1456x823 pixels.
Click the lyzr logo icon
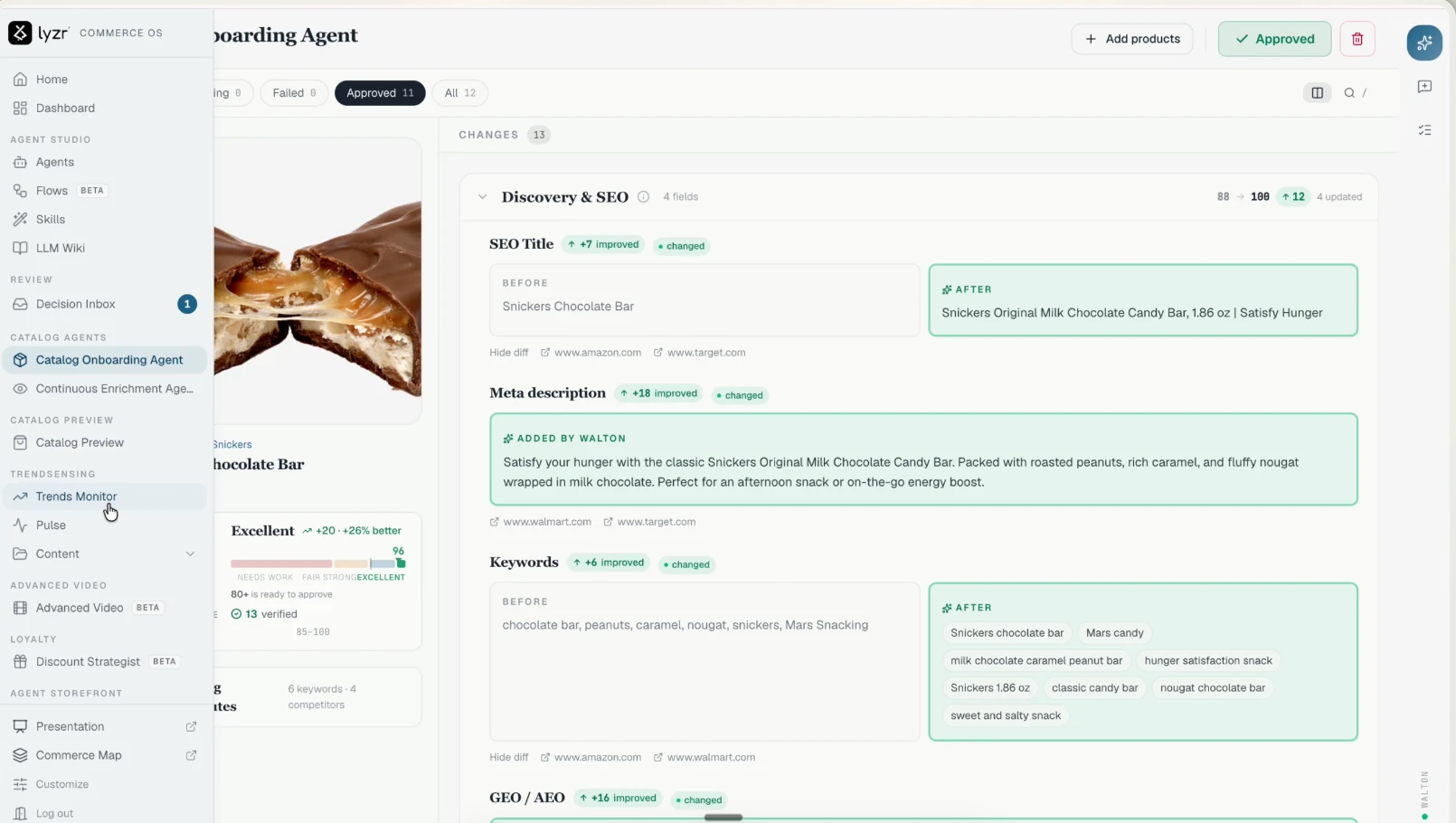pos(20,33)
